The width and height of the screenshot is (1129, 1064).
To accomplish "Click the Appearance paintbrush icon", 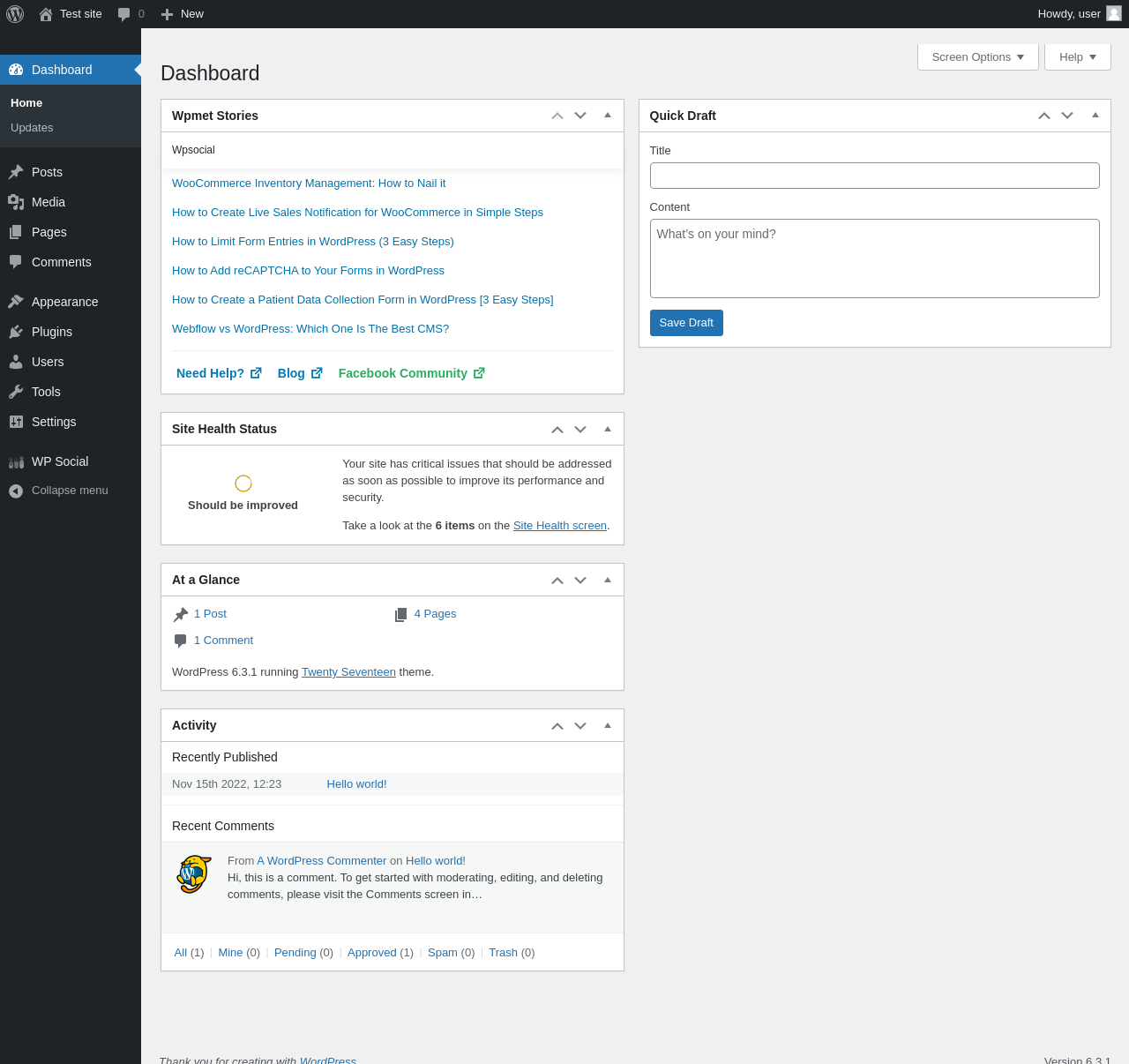I will pos(16,302).
